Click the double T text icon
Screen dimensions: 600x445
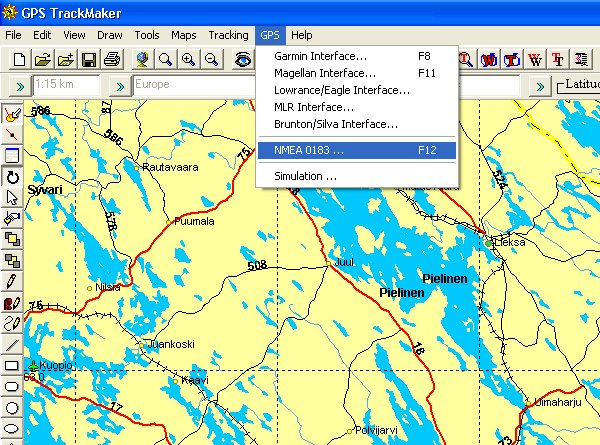coord(558,60)
